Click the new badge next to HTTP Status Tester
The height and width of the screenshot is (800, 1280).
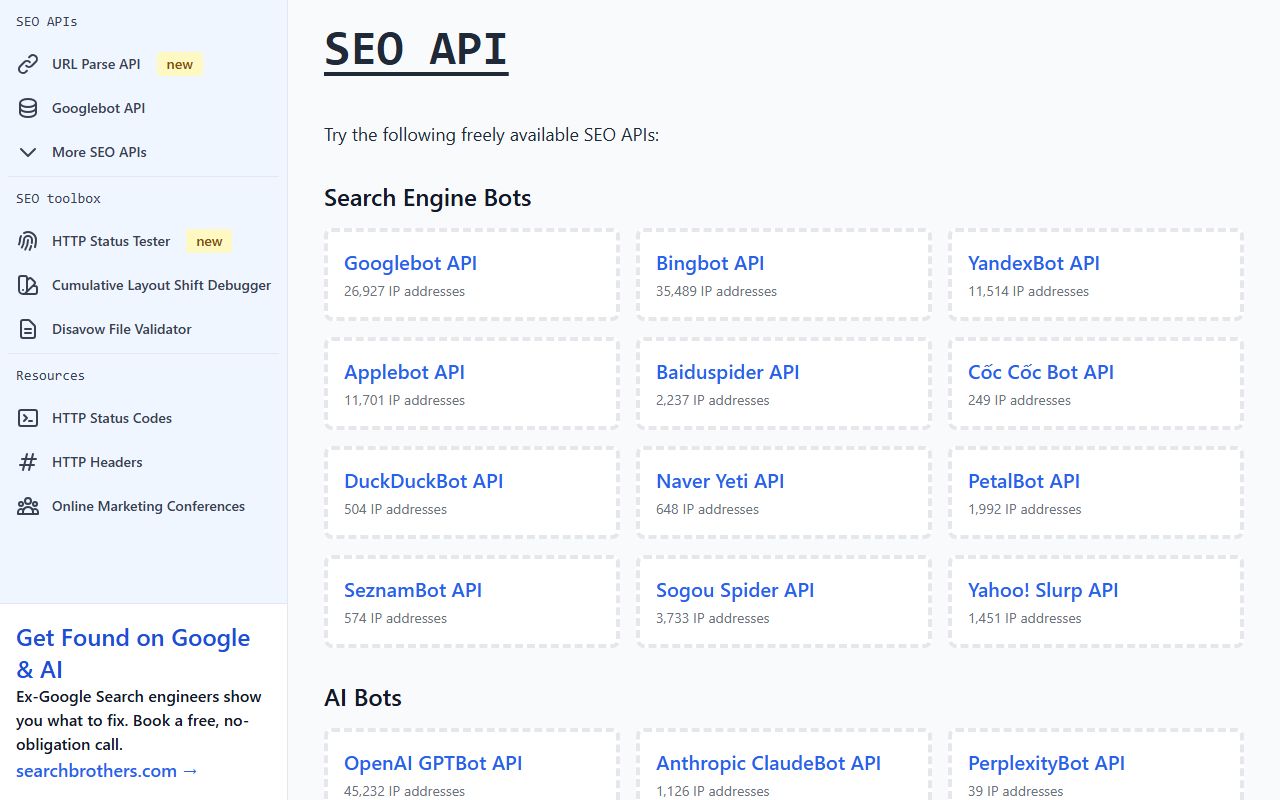[x=209, y=241]
